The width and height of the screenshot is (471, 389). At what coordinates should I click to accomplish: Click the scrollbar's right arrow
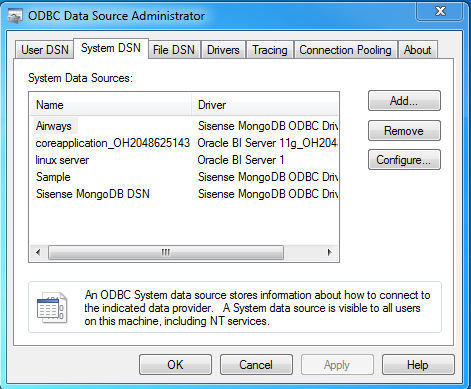point(330,252)
